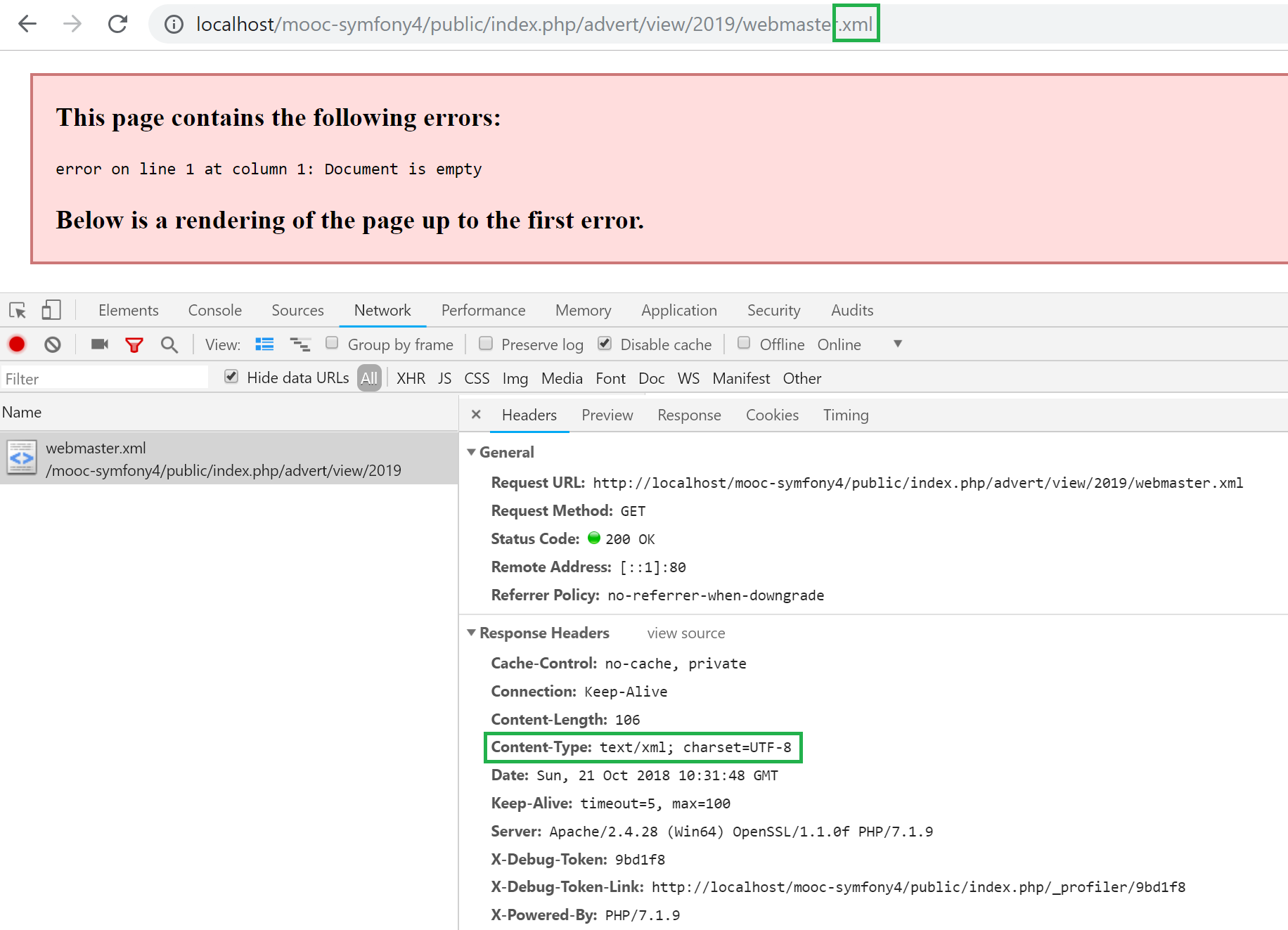Switch to the Sources tab
The height and width of the screenshot is (930, 1288).
(298, 310)
